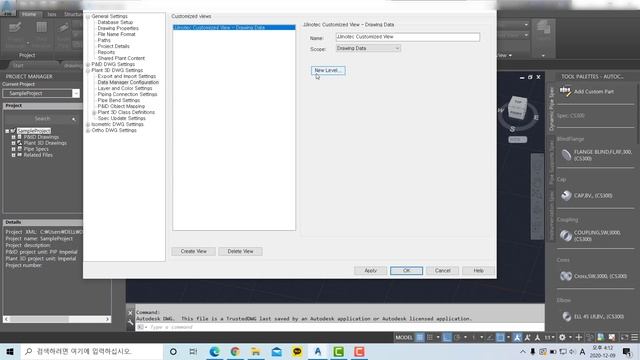Click the Microsoft Edge taskbar icon

[214, 351]
